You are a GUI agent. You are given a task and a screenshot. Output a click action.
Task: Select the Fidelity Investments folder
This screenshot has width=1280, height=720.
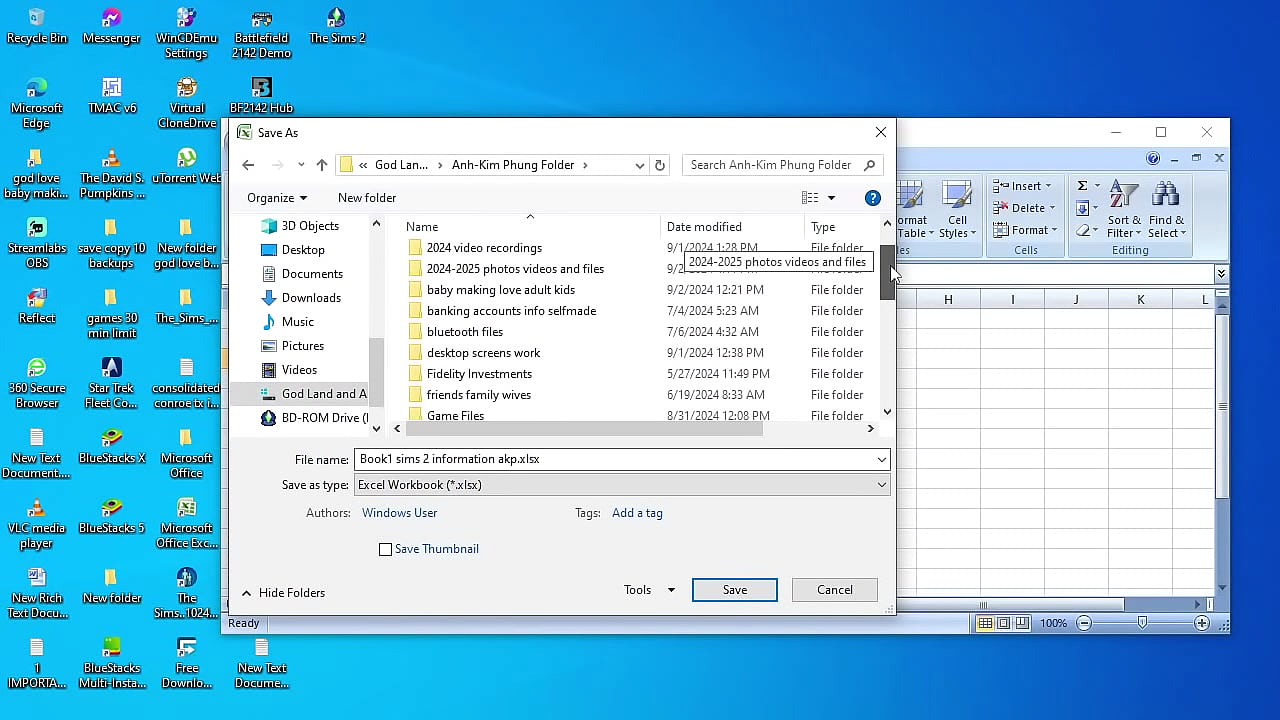coord(479,374)
